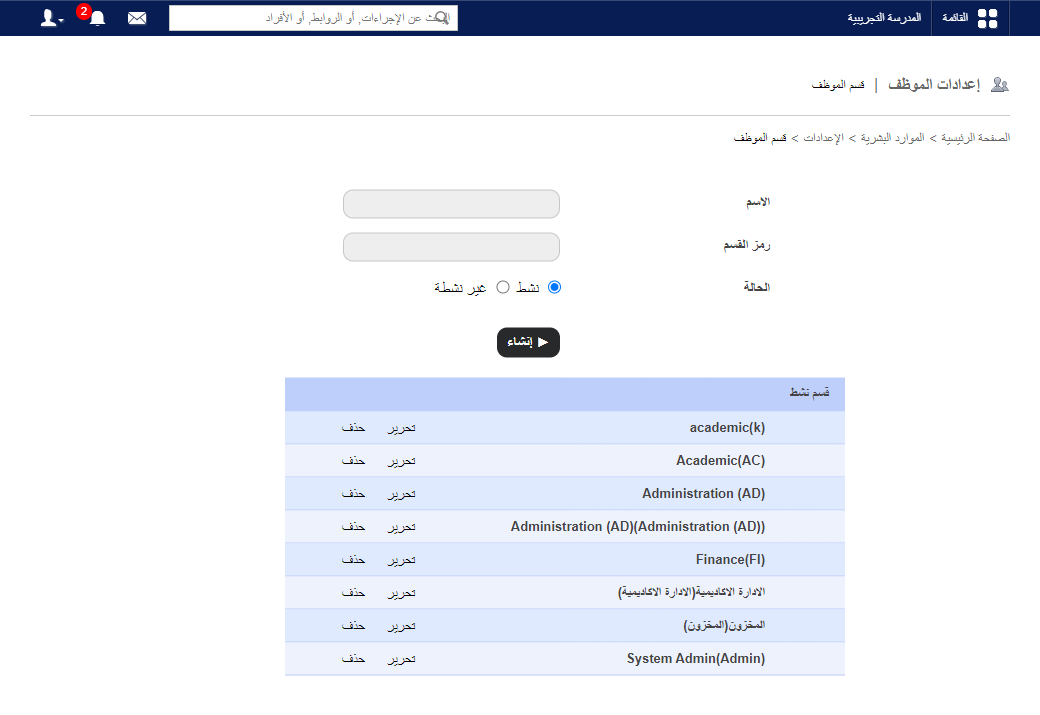Click حذف for System Admin(Admin) row
This screenshot has height=715, width=1040.
tap(354, 659)
